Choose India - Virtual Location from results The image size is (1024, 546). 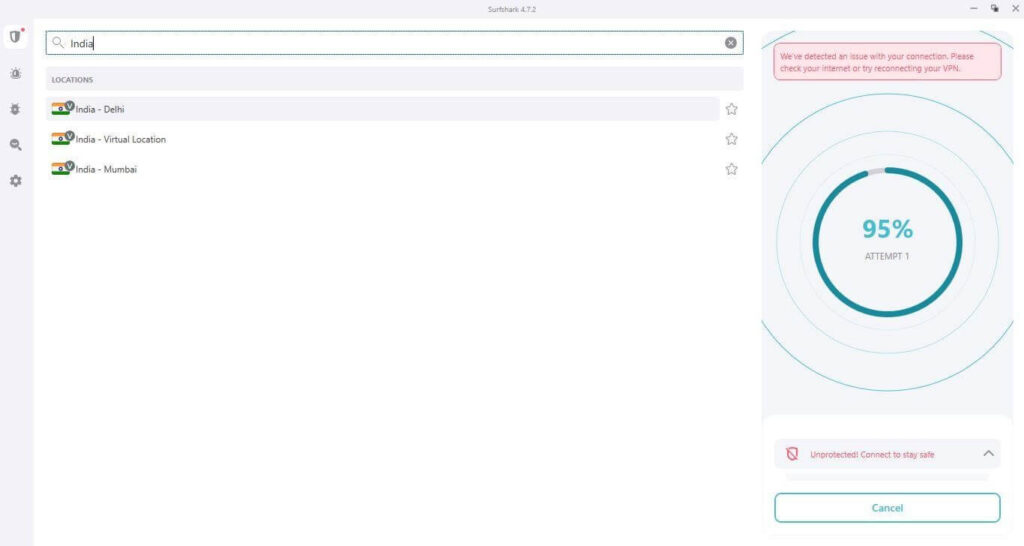tap(121, 139)
